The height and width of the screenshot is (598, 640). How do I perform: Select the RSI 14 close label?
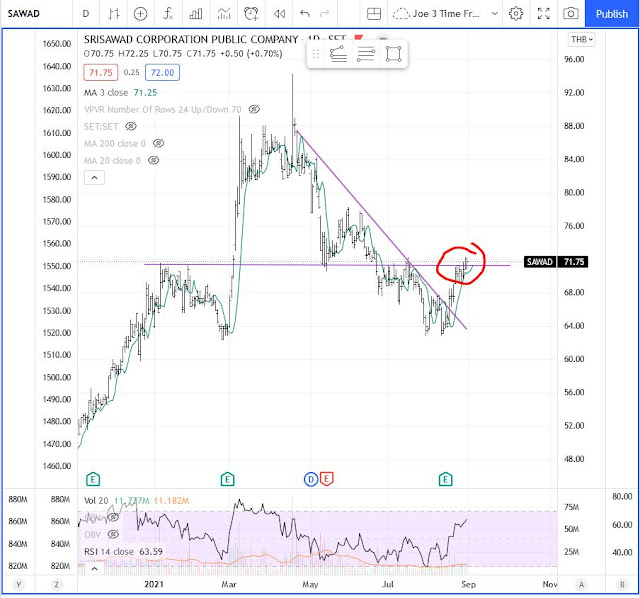109,551
